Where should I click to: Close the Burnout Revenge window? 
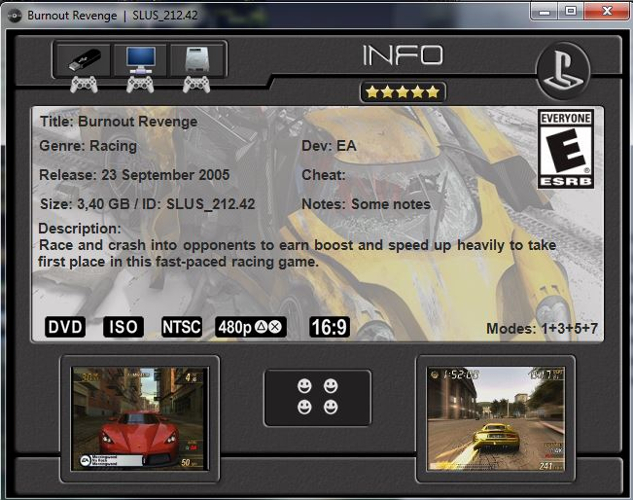(x=607, y=12)
